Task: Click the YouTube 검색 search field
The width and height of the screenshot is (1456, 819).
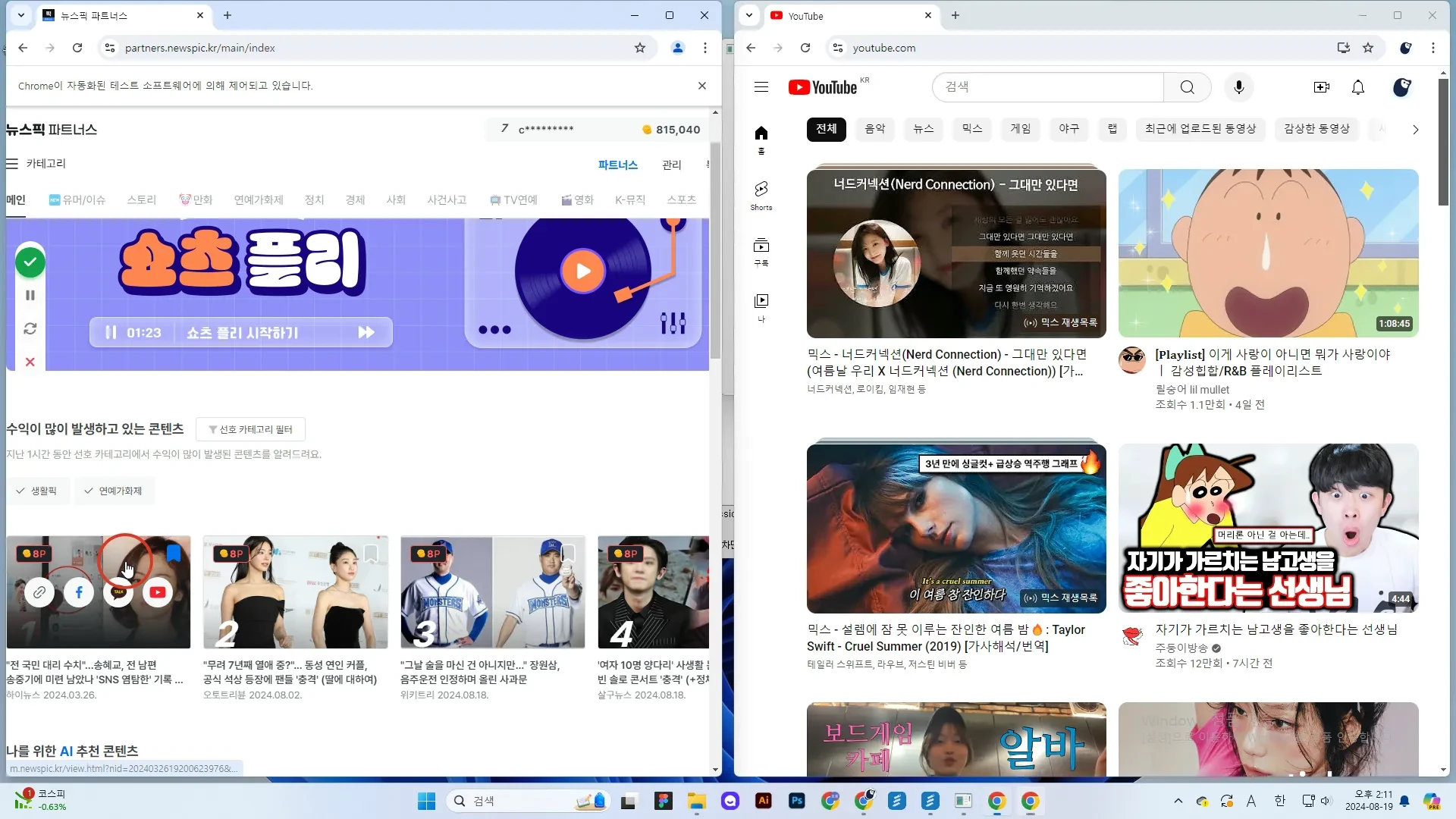Action: pos(1047,87)
